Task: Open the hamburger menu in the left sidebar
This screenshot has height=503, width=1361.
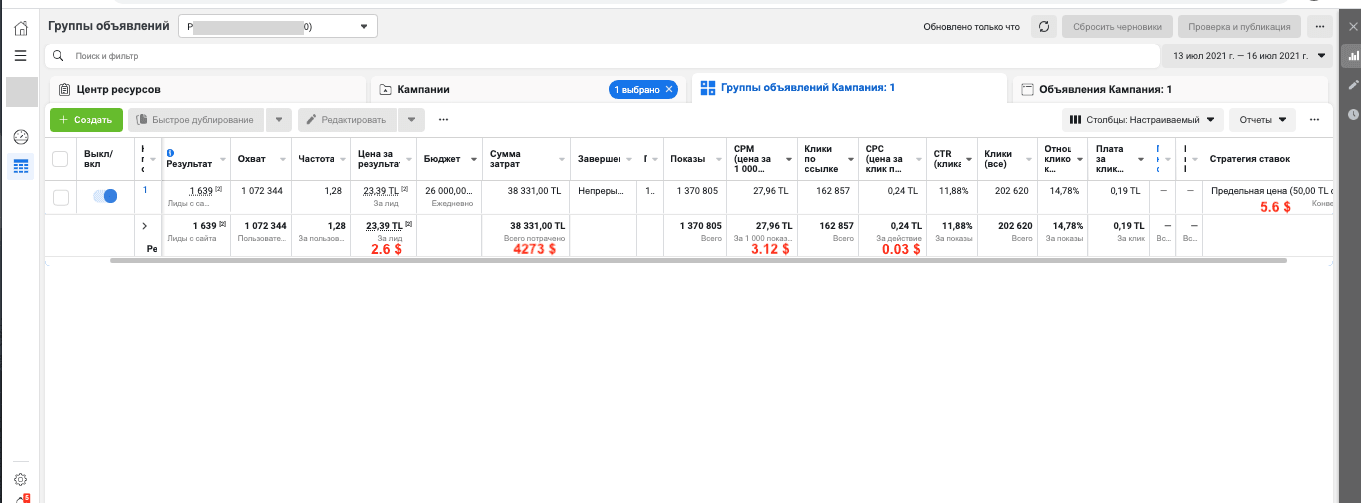Action: coord(20,56)
